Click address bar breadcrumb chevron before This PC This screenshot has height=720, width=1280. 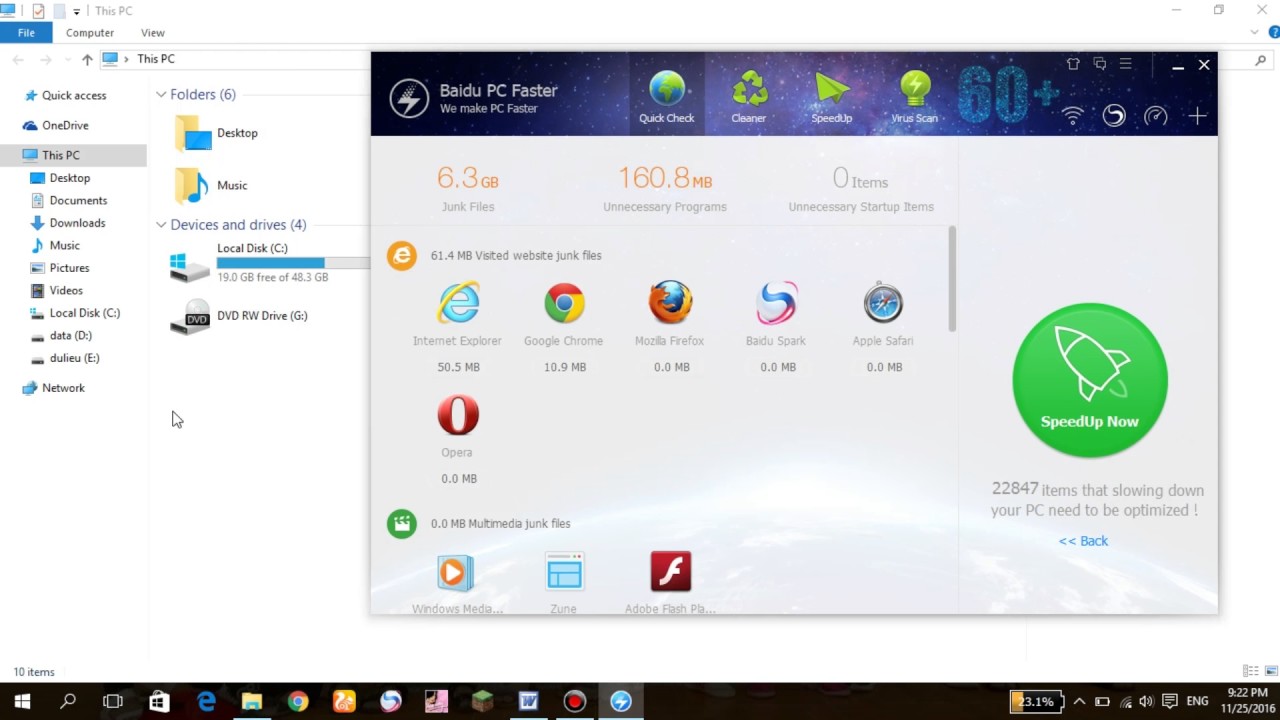coord(127,59)
